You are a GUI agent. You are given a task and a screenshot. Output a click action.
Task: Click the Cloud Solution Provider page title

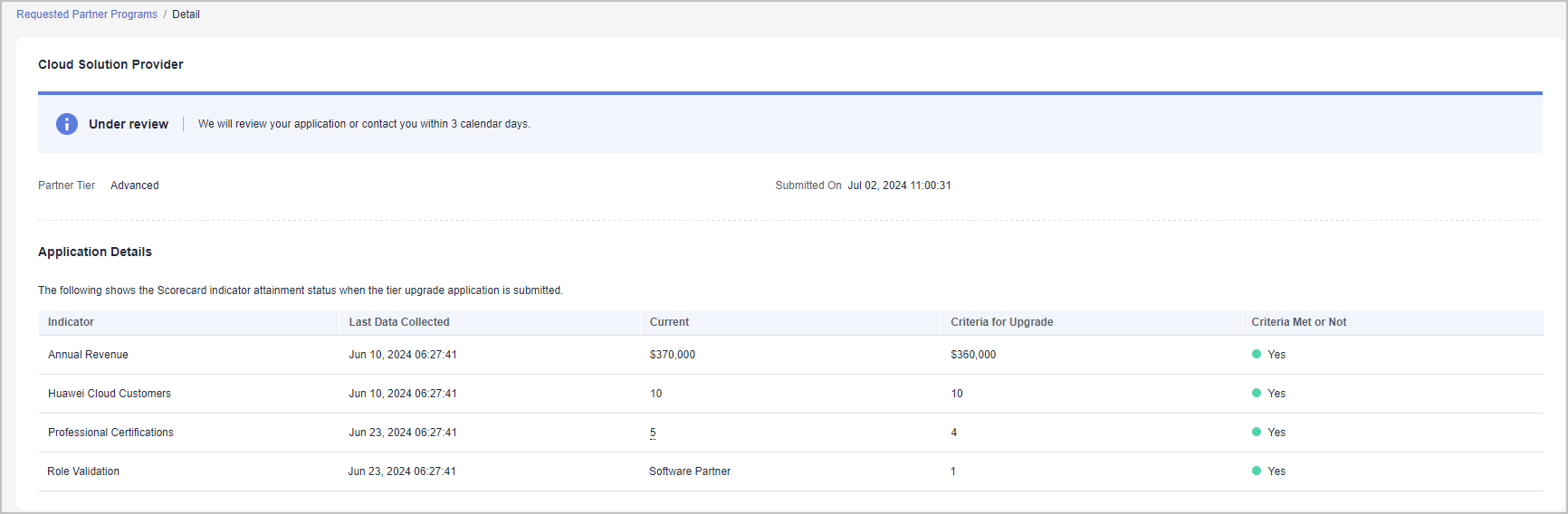110,64
